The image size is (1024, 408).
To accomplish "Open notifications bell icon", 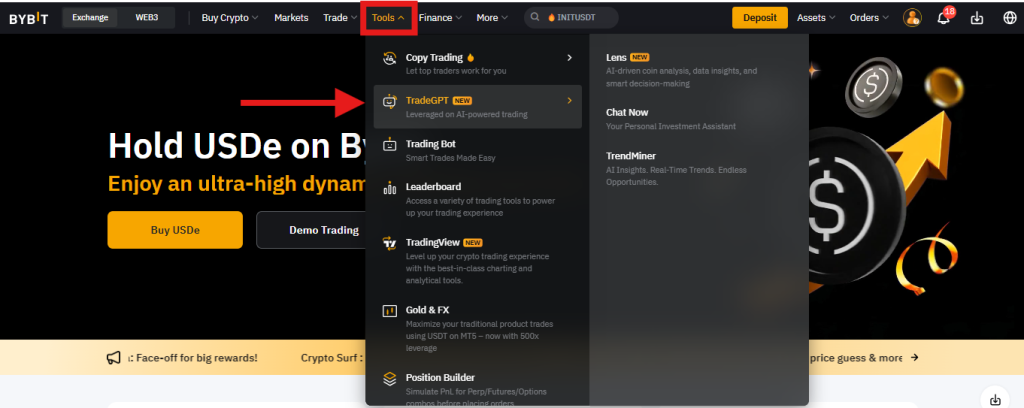I will point(944,18).
